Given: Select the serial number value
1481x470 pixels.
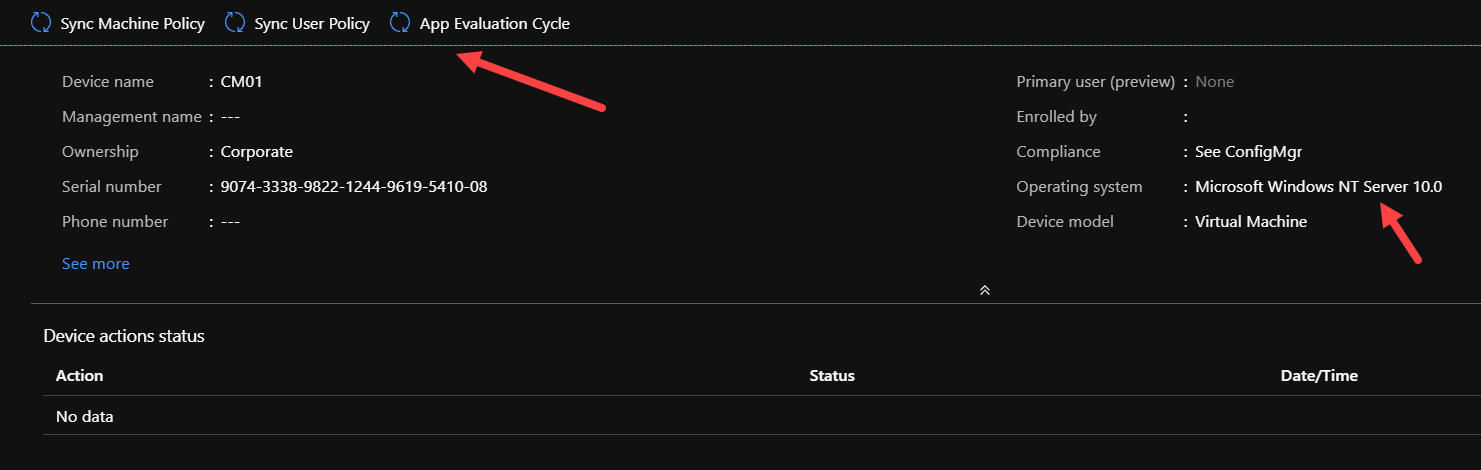Looking at the screenshot, I should 354,187.
